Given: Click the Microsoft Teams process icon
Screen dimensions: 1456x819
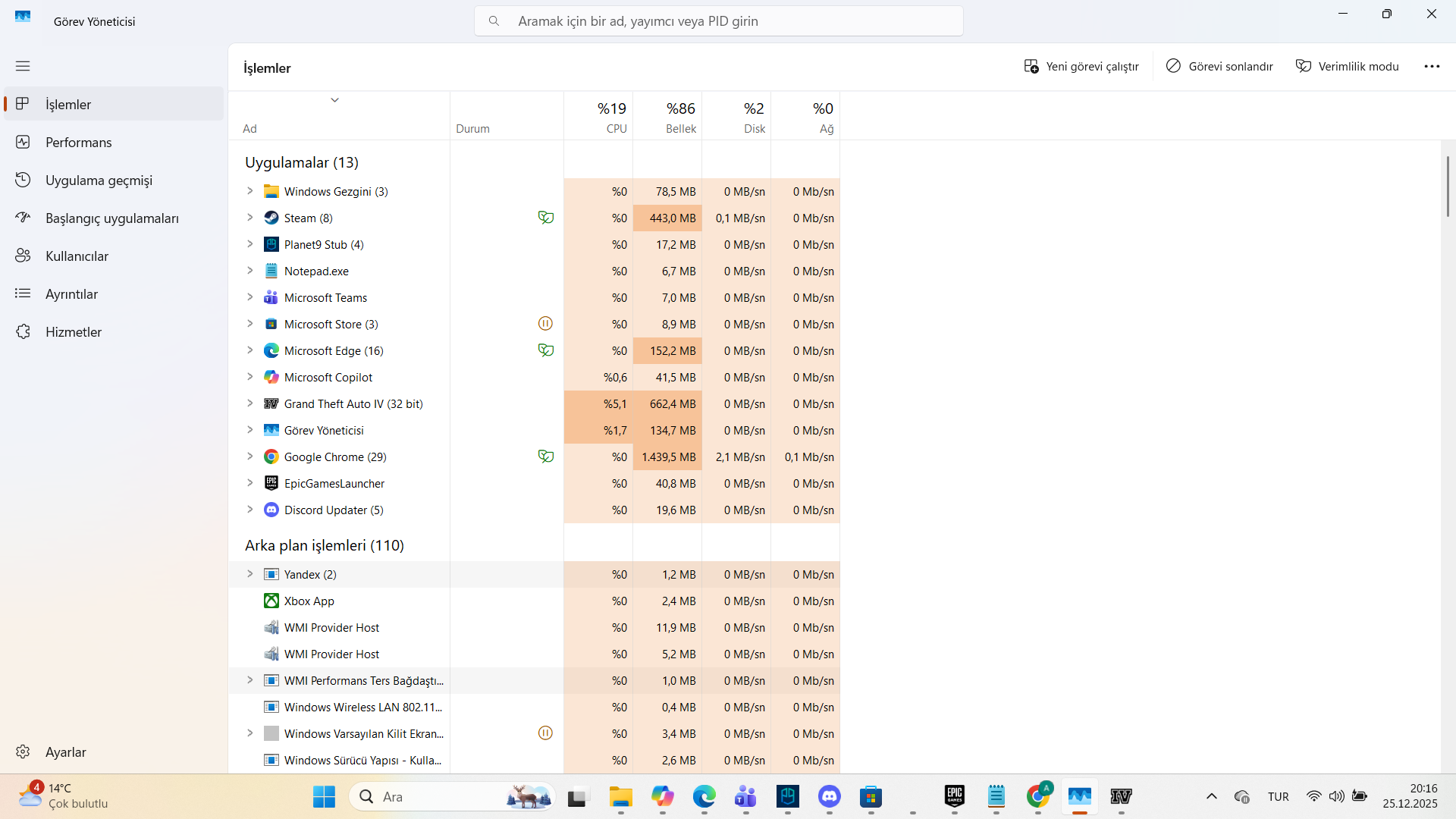Looking at the screenshot, I should point(271,297).
